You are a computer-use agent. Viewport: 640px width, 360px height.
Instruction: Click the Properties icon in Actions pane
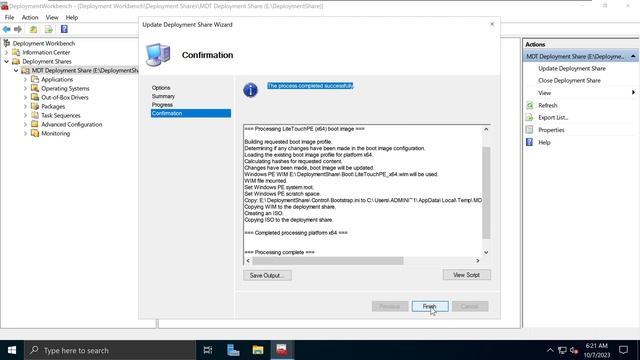(529, 130)
